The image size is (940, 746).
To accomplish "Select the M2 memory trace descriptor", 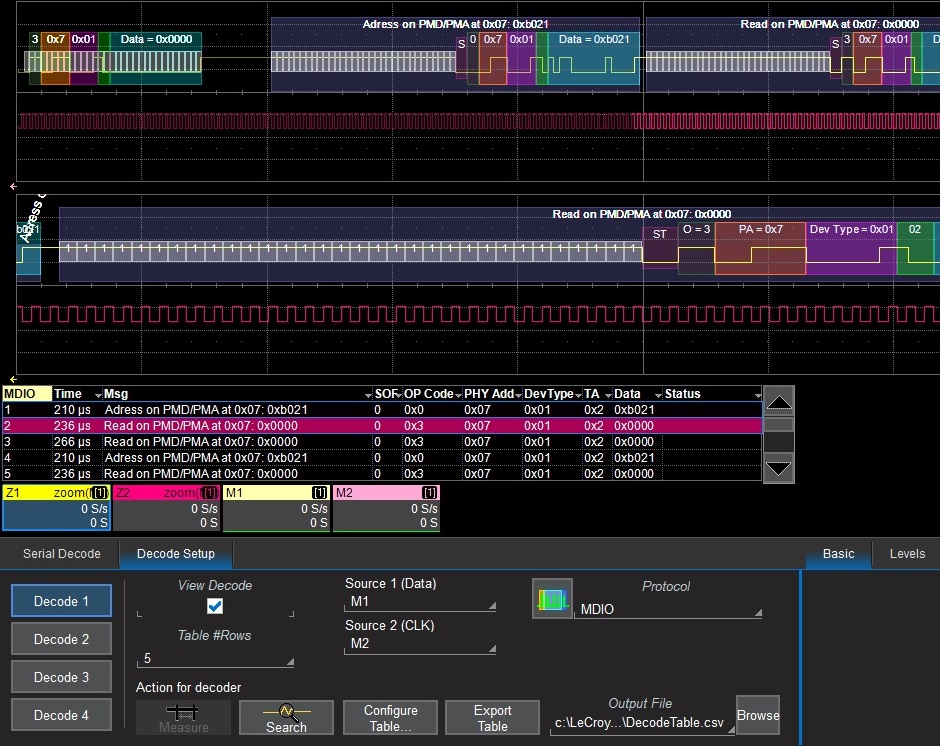I will 386,508.
